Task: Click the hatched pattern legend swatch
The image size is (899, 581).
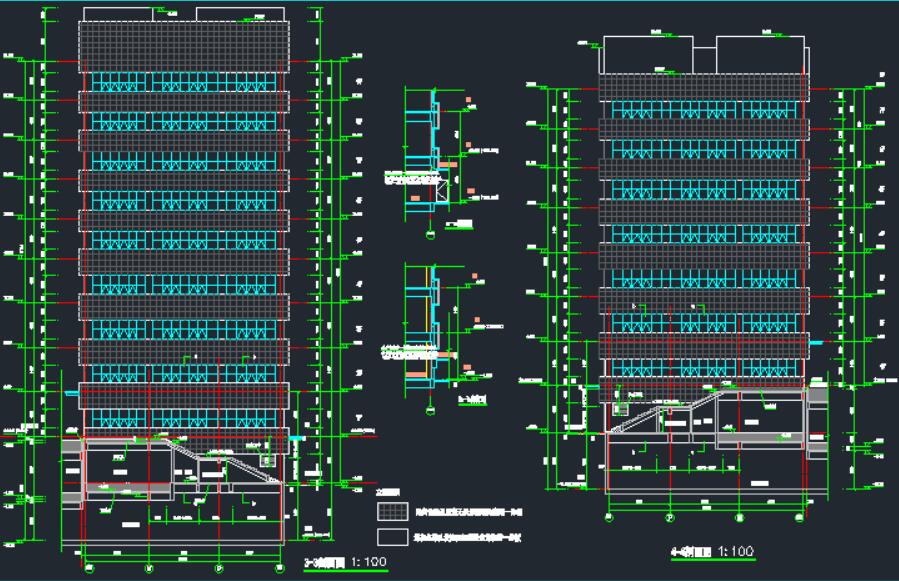Action: coord(391,511)
